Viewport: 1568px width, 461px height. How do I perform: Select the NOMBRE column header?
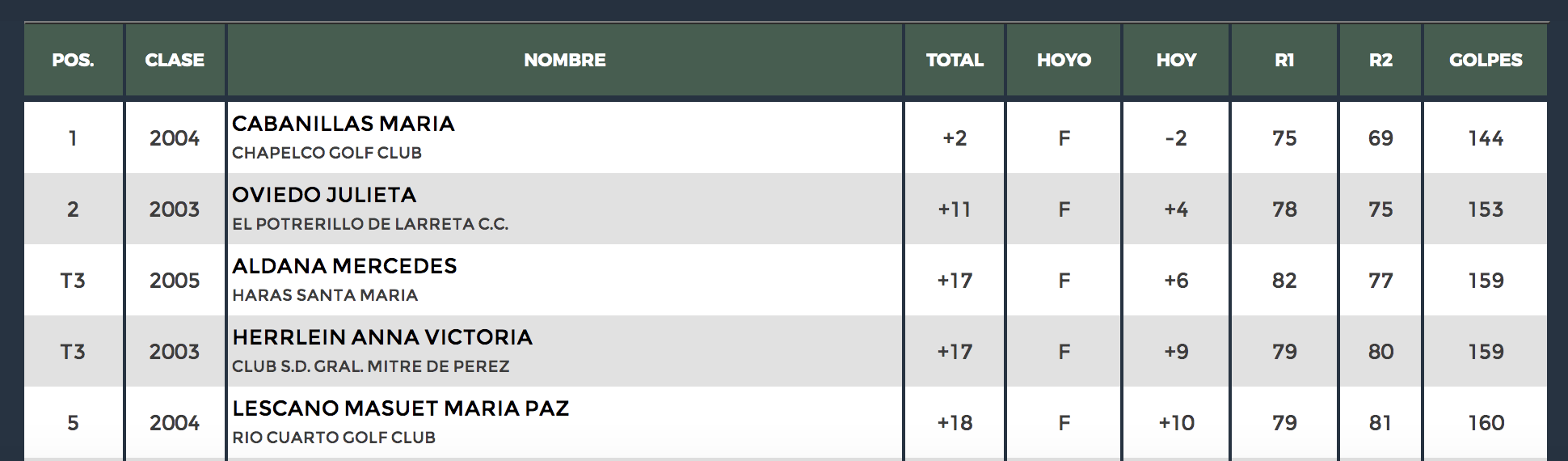[565, 60]
